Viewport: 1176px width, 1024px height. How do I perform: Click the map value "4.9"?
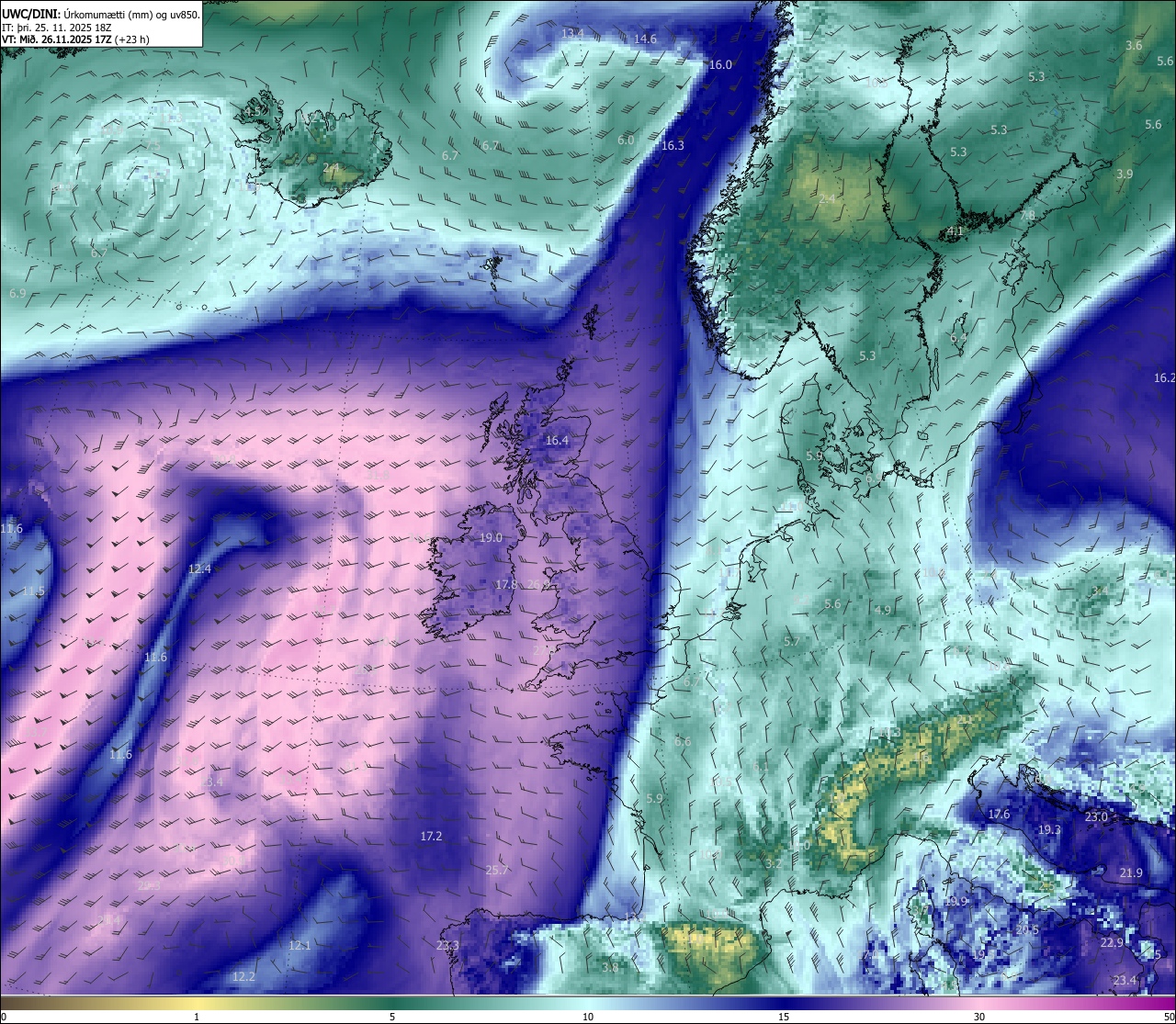pos(883,611)
